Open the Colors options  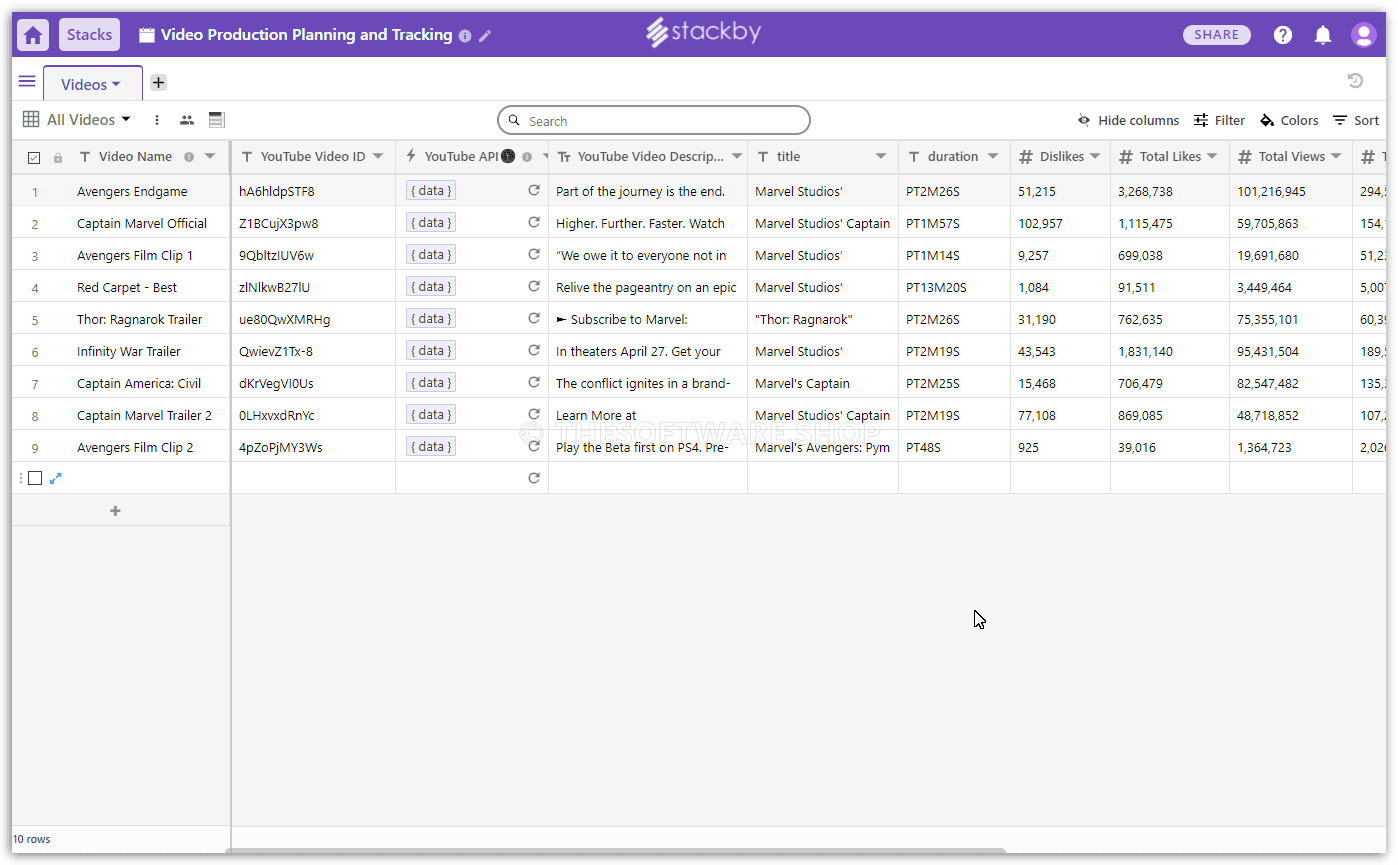[x=1289, y=120]
